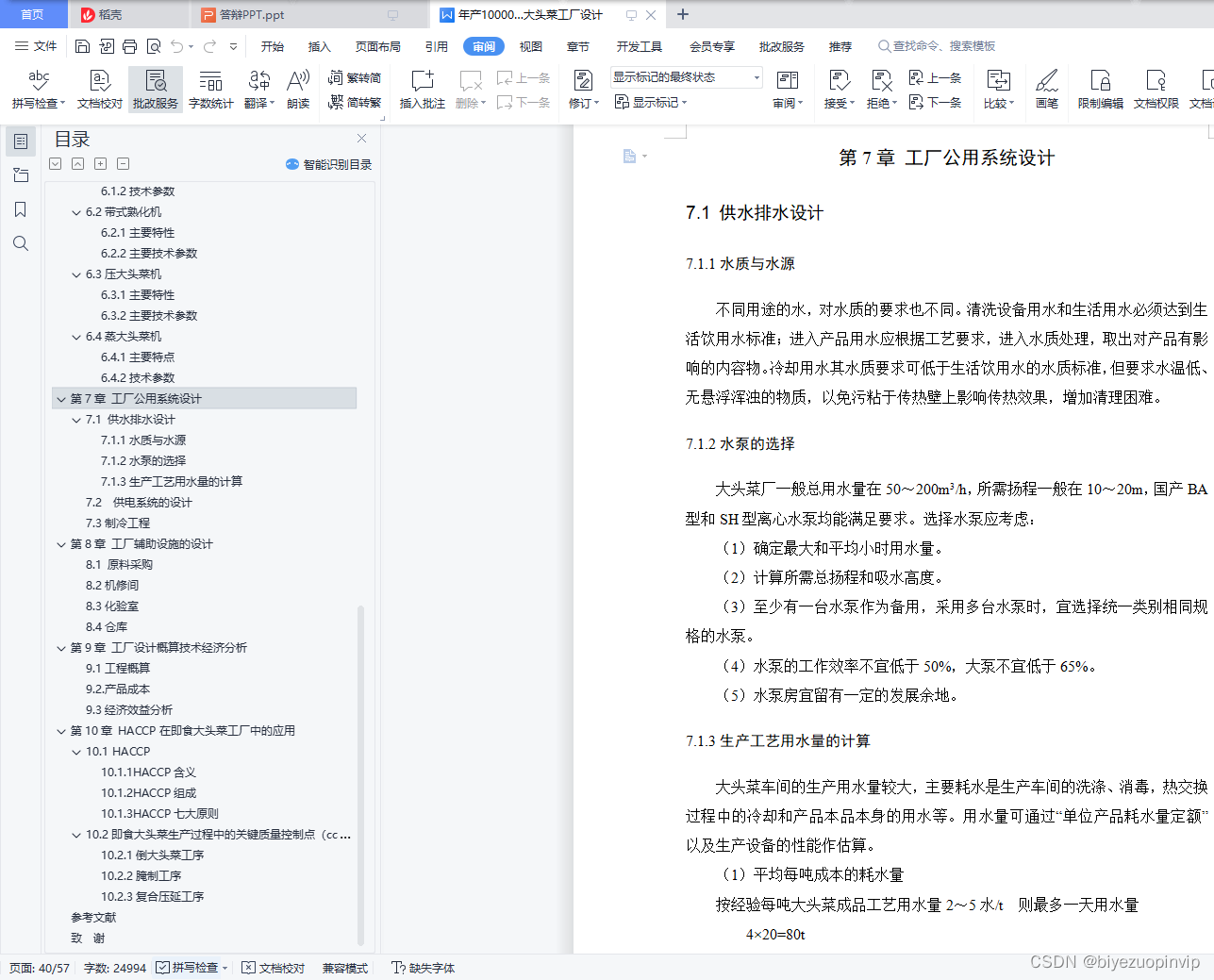Open the quick toolbar customize arrow
The width and height of the screenshot is (1214, 980).
pos(233,46)
